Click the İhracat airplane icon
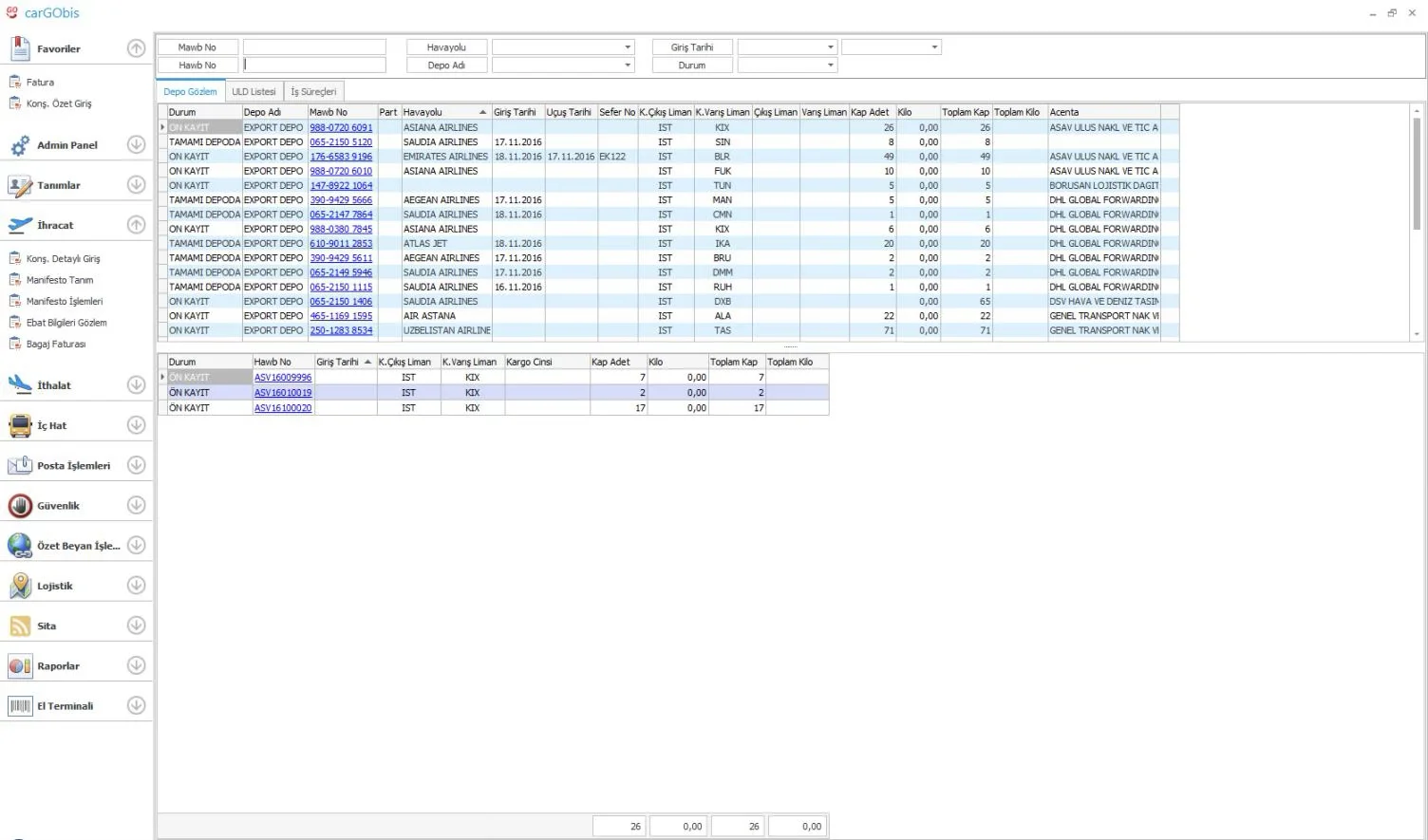Image resolution: width=1428 pixels, height=840 pixels. click(20, 225)
